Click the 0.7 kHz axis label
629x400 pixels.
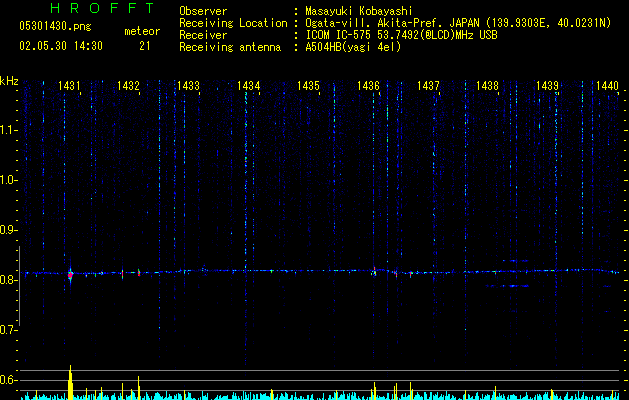9,330
